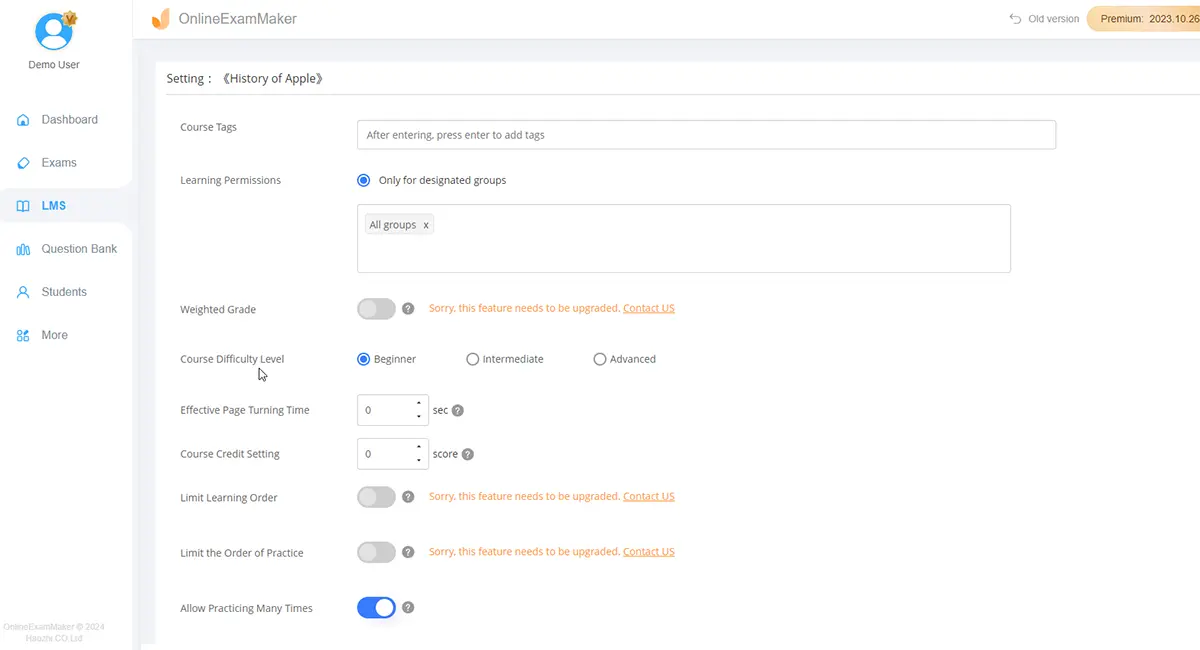
Task: Click the Students person icon
Action: pyautogui.click(x=23, y=292)
